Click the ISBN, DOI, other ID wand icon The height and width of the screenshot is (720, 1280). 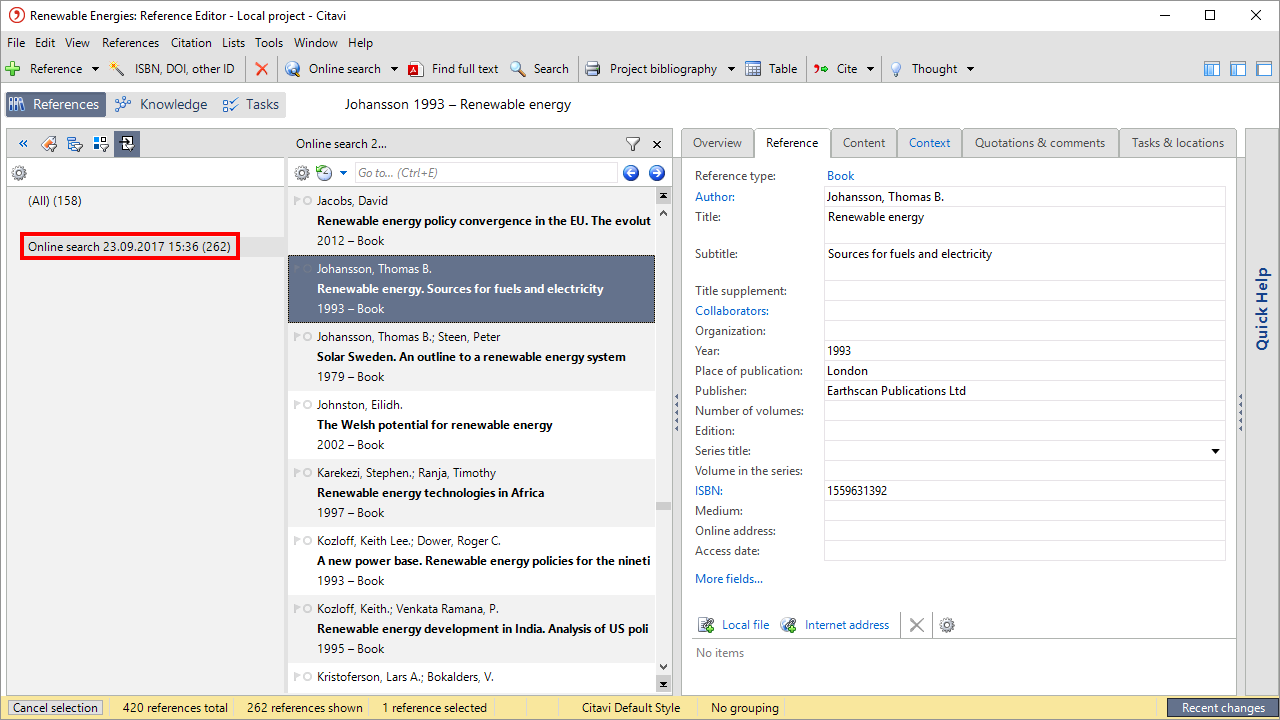coord(117,69)
